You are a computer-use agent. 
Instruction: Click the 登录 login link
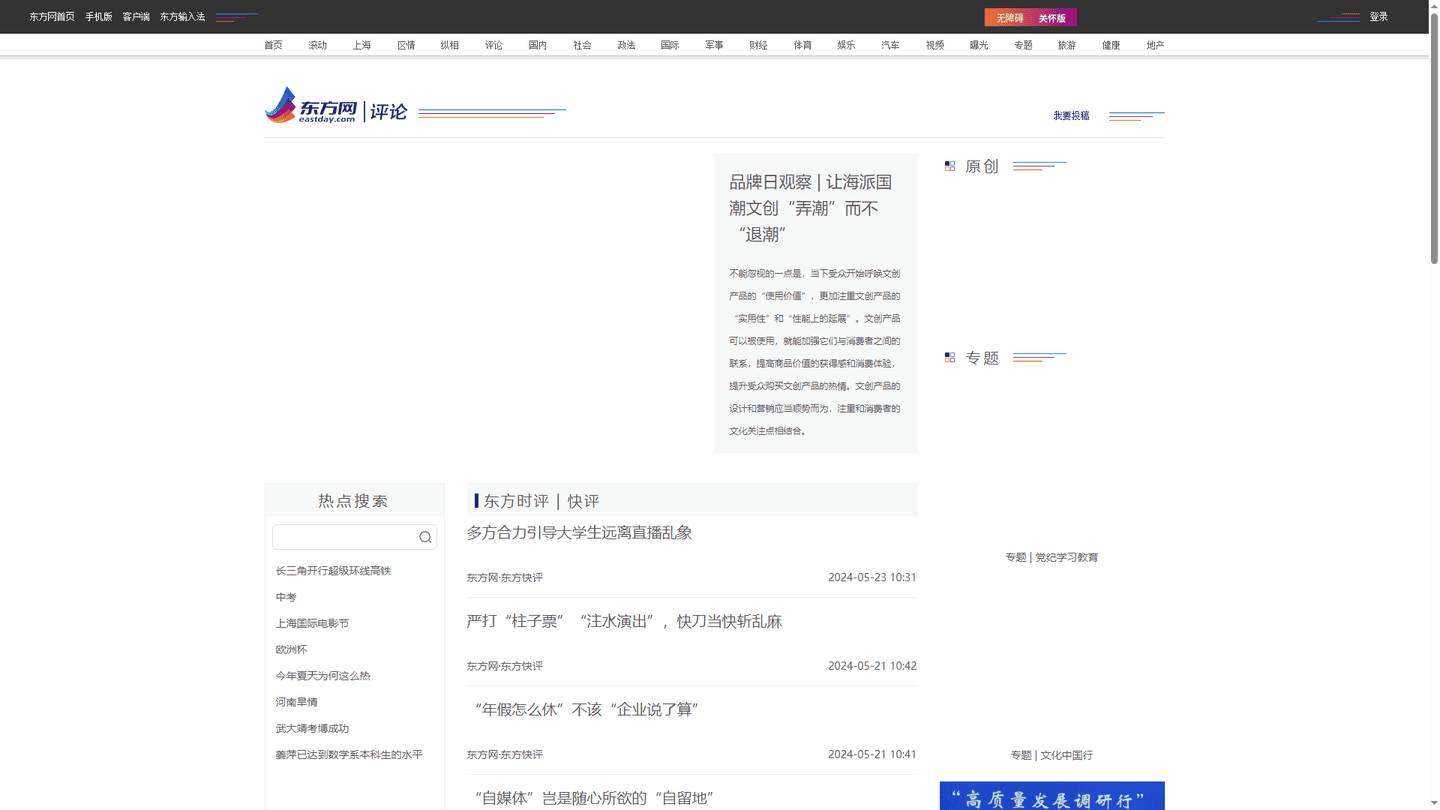tap(1379, 17)
